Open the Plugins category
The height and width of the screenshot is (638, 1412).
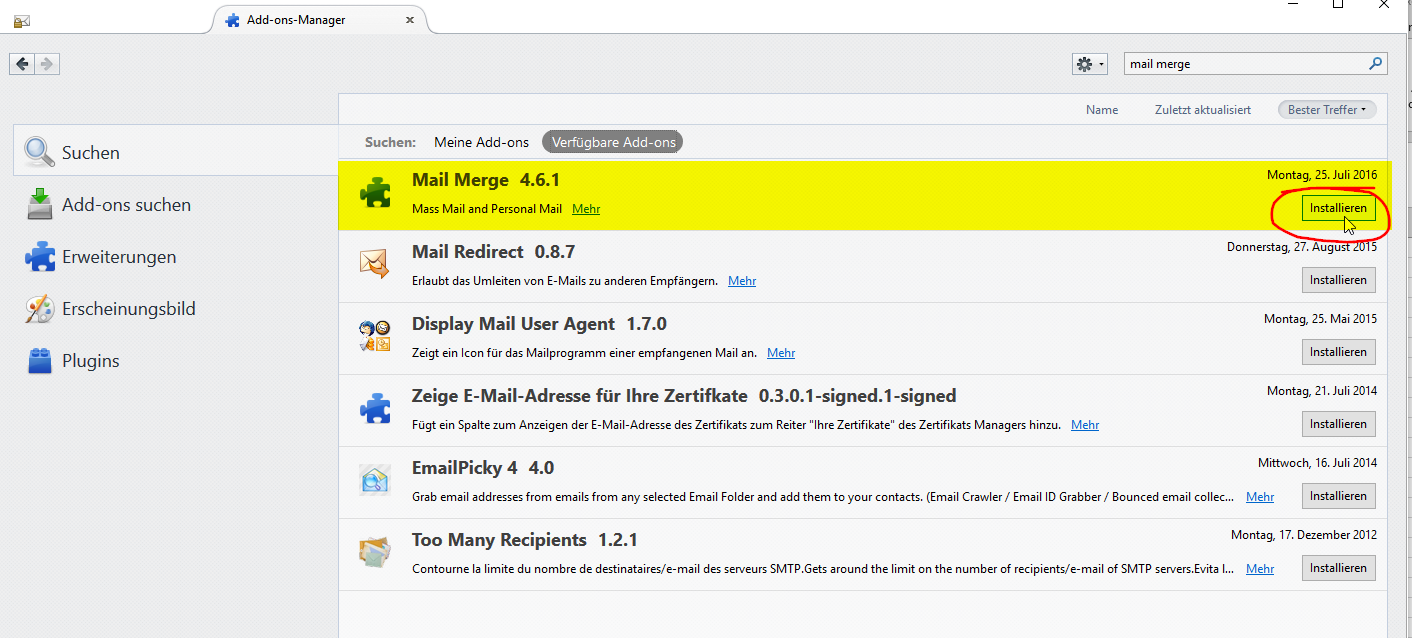point(90,361)
